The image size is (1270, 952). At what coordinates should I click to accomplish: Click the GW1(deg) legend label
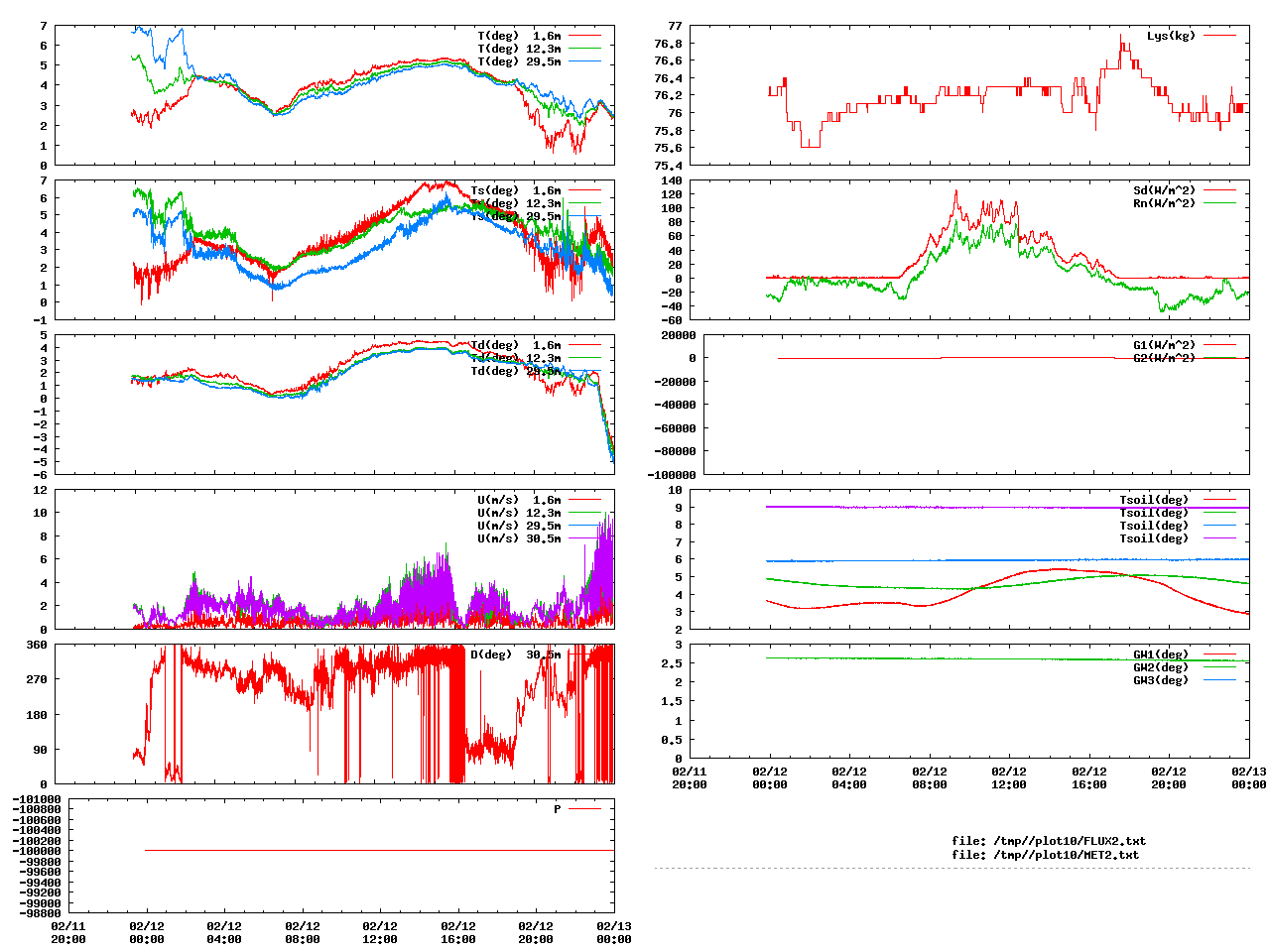[1161, 654]
